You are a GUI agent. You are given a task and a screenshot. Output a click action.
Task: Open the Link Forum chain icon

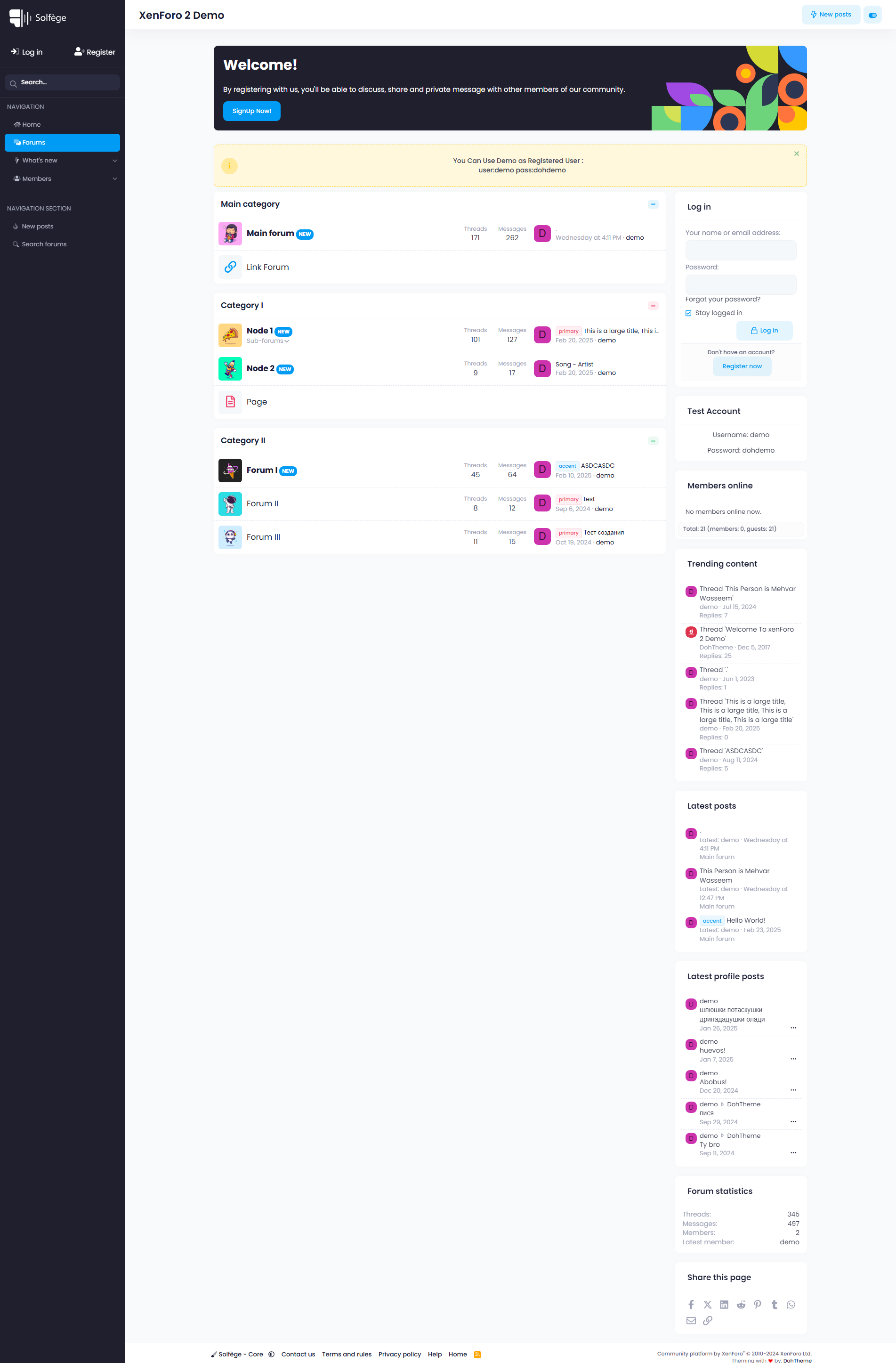(x=230, y=267)
